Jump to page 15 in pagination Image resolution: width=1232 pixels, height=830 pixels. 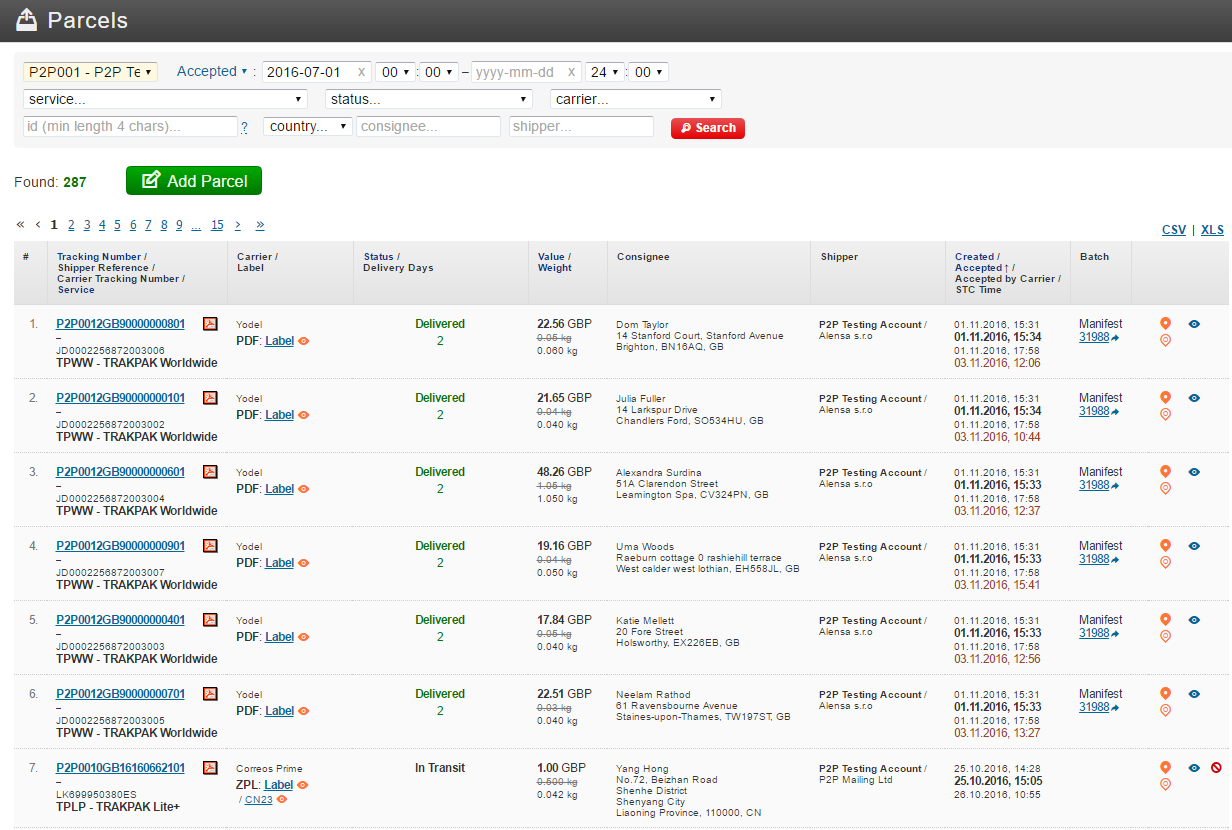pos(217,225)
